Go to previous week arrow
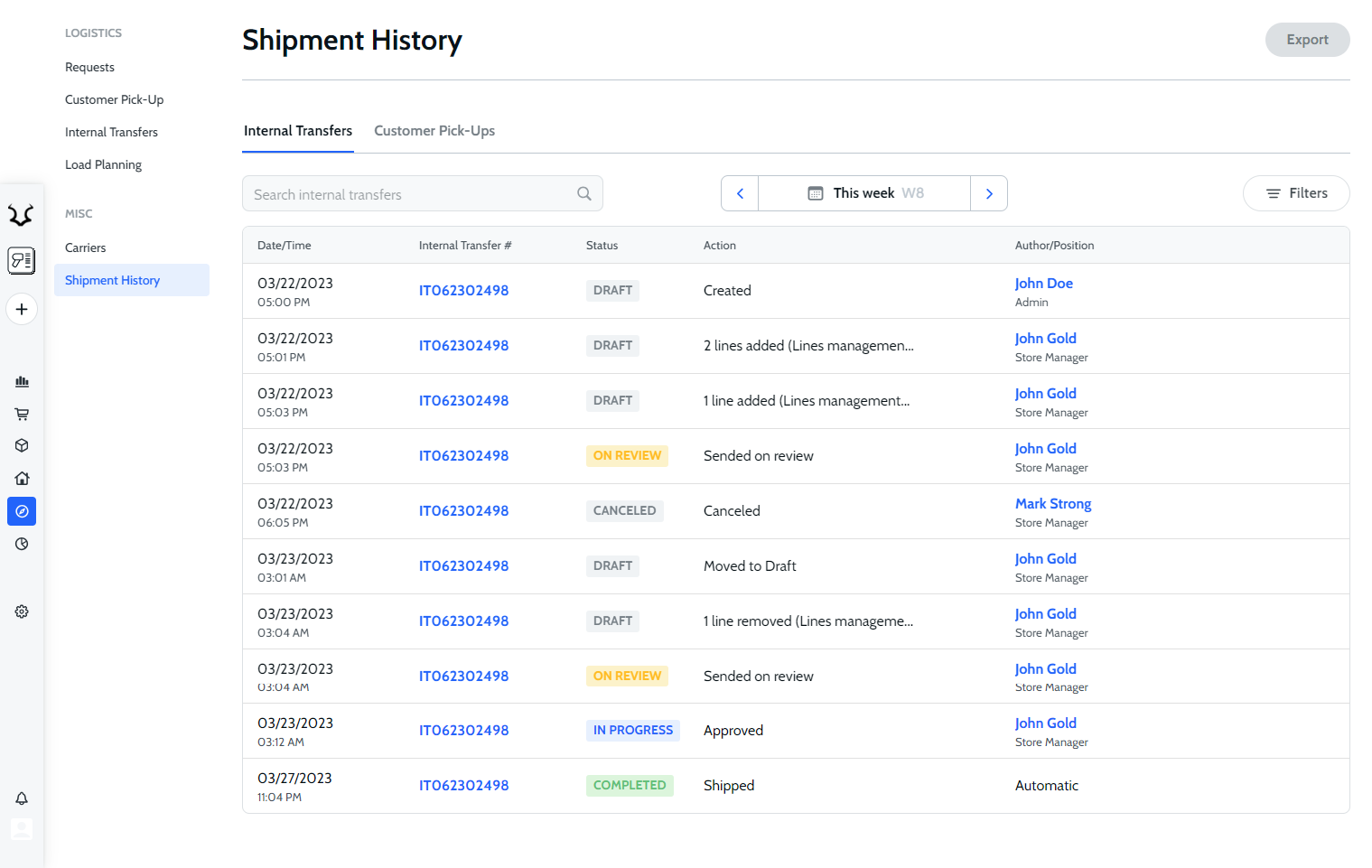This screenshot has width=1372, height=868. (x=740, y=193)
